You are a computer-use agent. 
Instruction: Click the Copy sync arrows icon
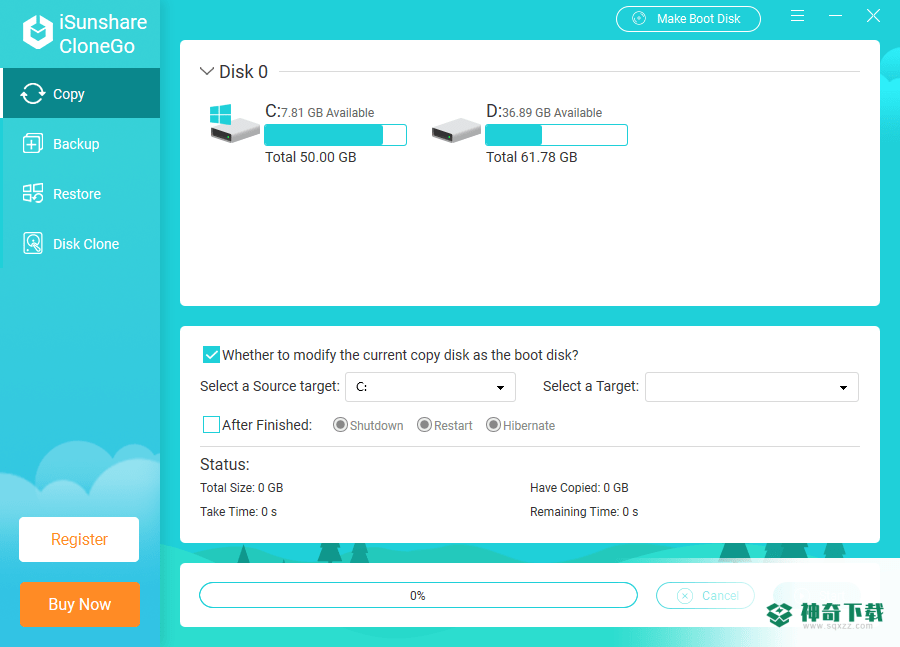tap(33, 94)
